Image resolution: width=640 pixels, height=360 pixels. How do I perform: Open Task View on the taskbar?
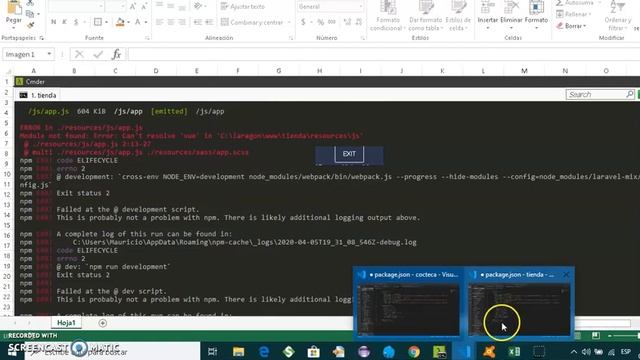(212, 351)
